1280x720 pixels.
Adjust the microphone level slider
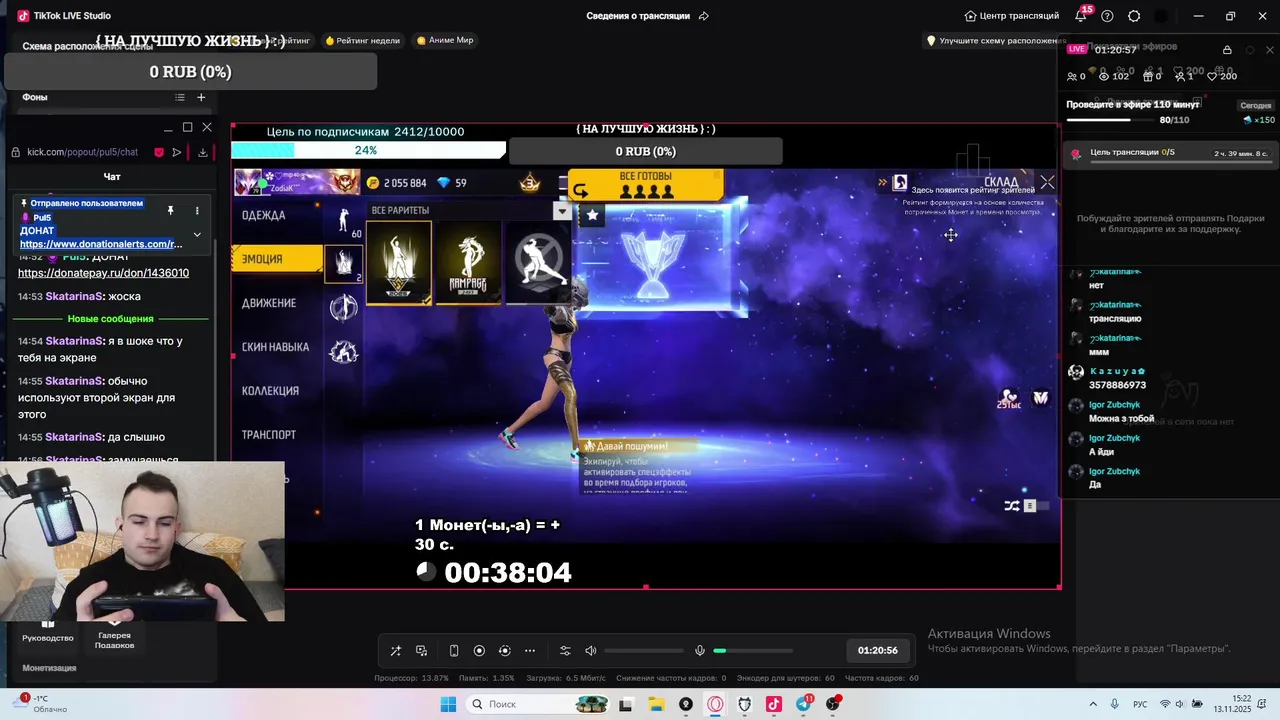pos(753,651)
